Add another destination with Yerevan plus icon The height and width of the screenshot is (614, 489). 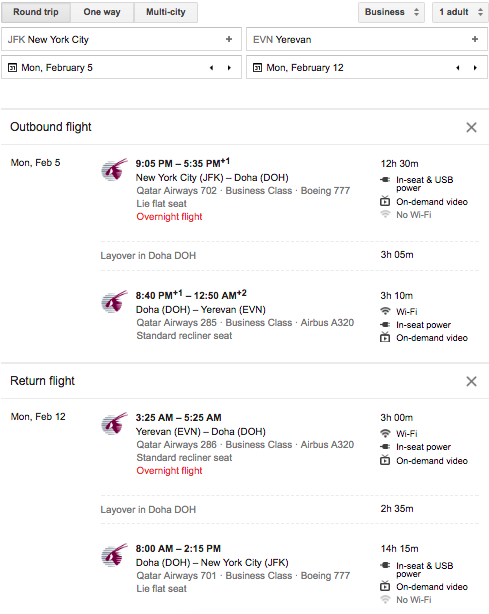click(x=475, y=39)
